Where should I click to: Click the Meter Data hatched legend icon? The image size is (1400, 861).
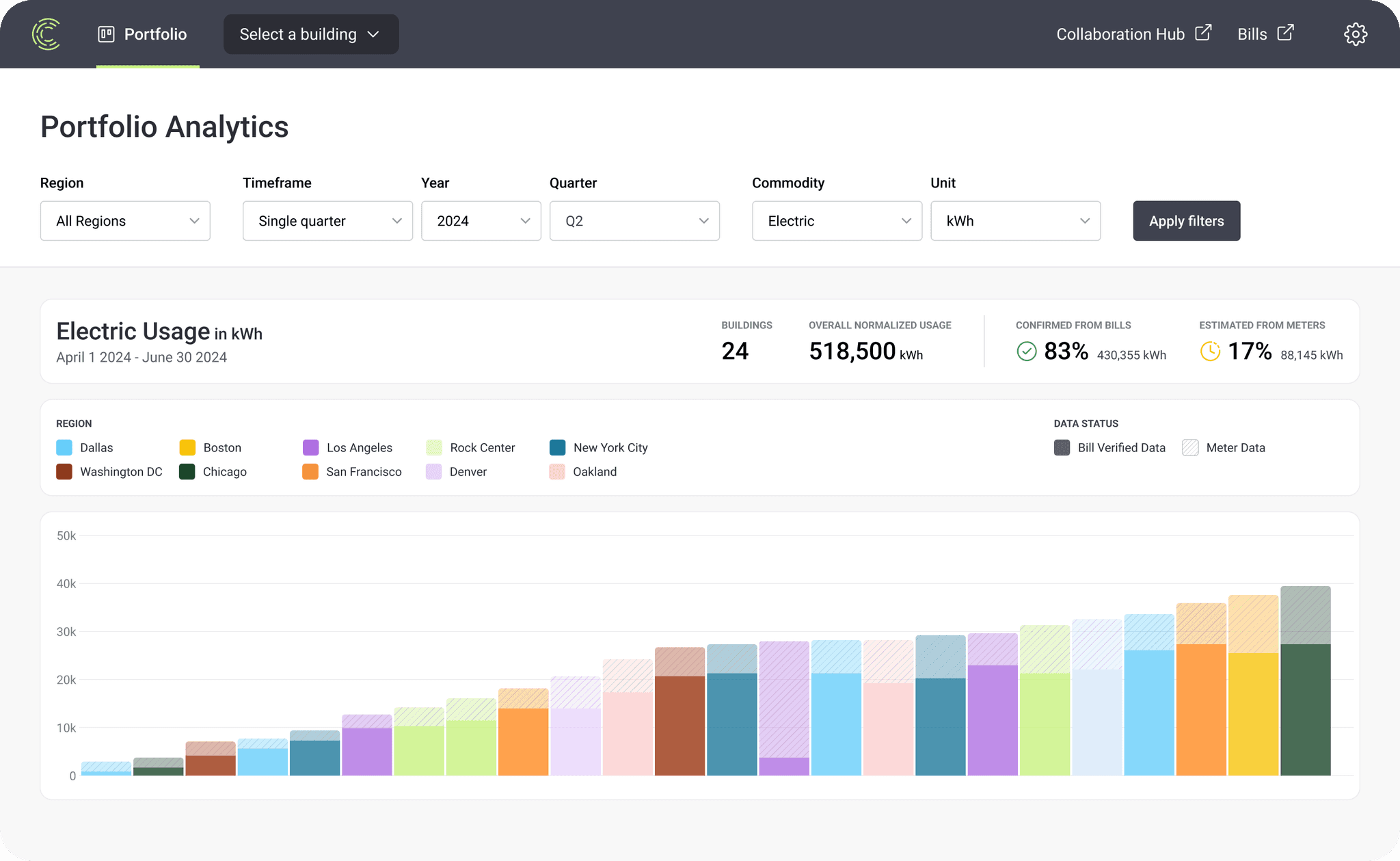click(x=1190, y=448)
